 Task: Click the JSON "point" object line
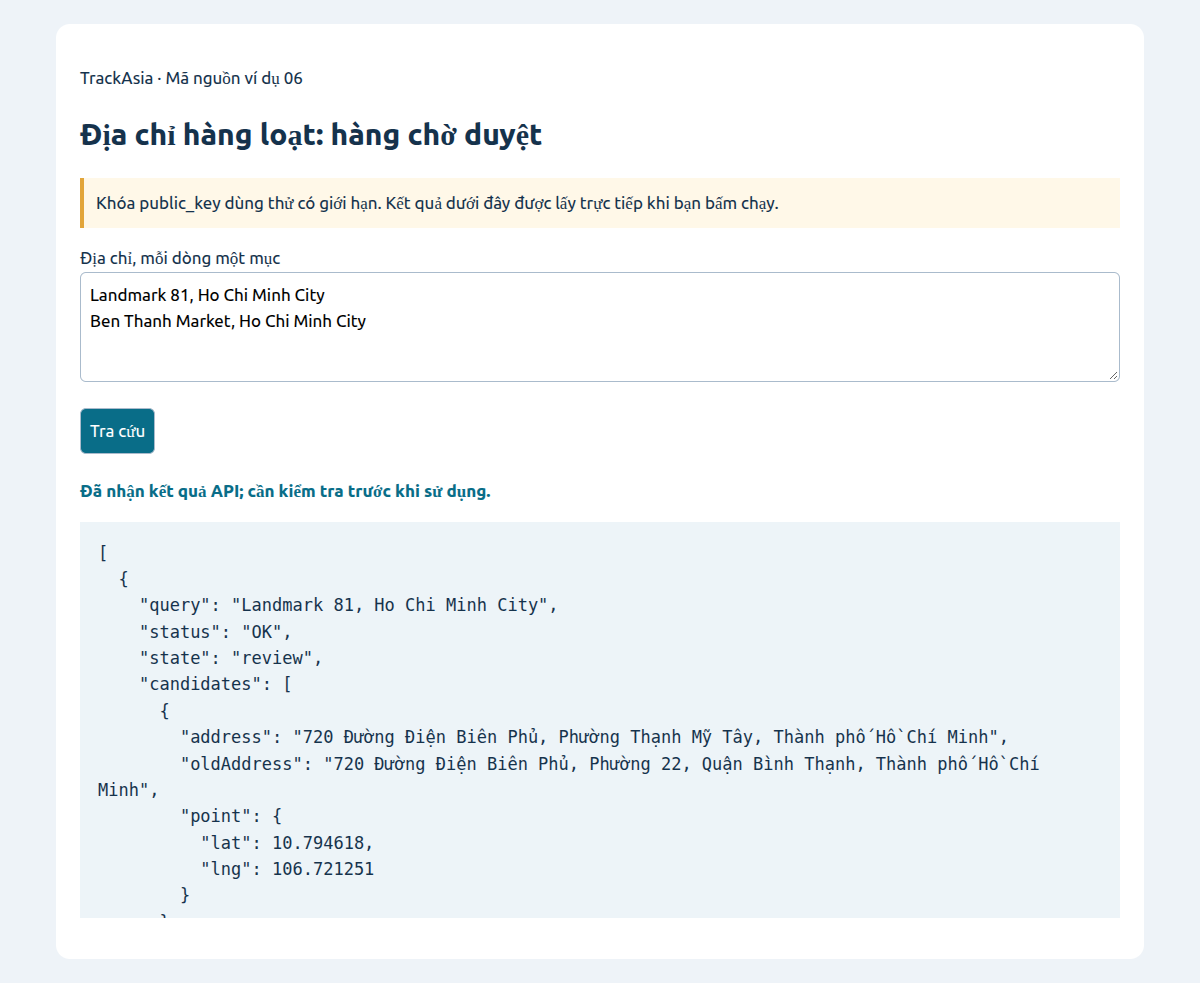231,816
